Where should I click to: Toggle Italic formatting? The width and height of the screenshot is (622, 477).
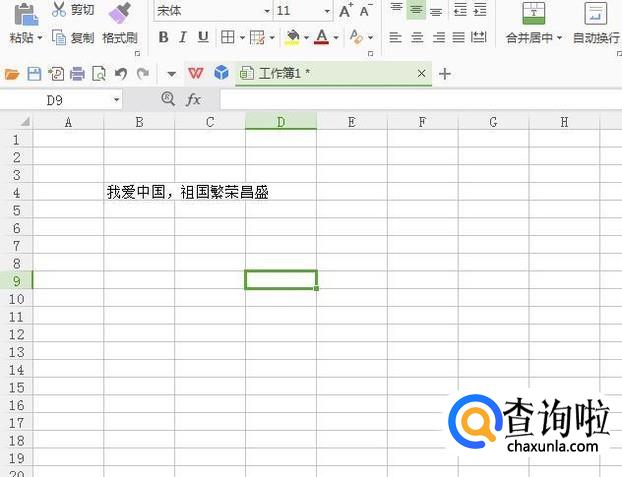coord(183,37)
